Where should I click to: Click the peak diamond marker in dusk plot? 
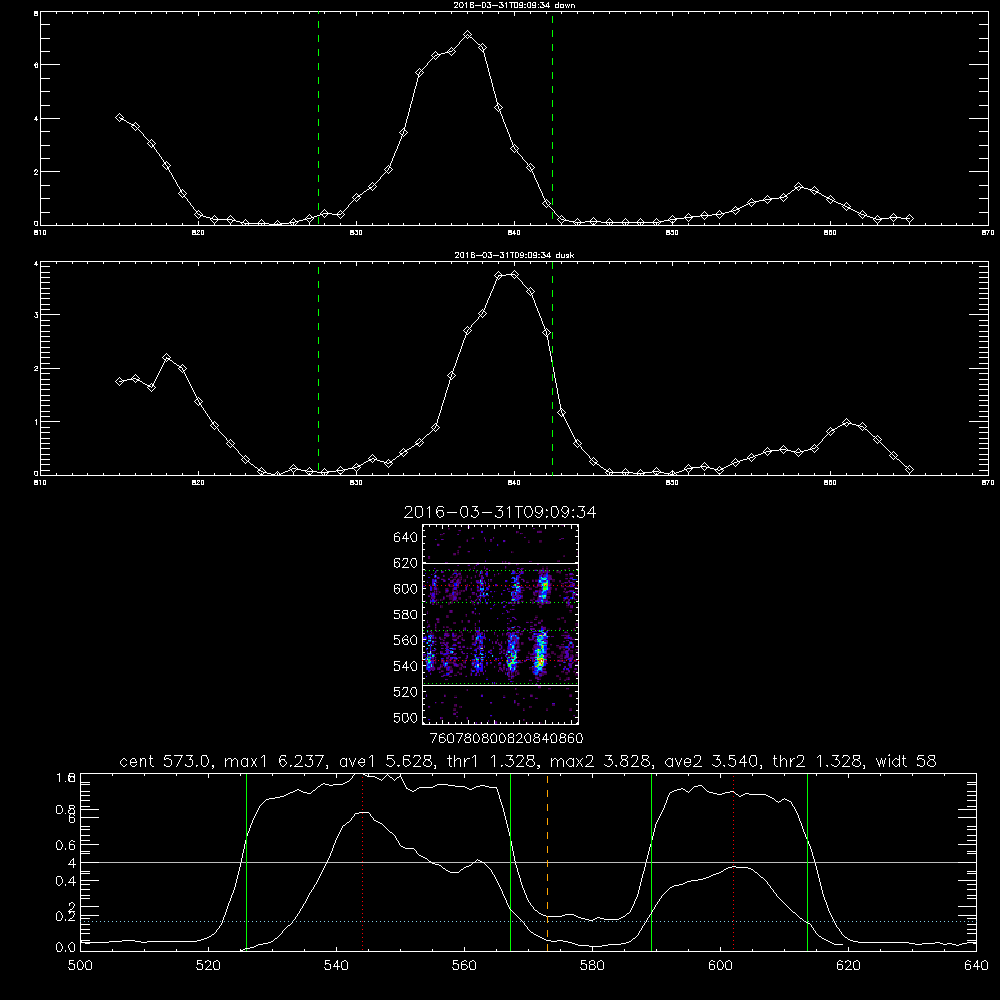coord(515,275)
